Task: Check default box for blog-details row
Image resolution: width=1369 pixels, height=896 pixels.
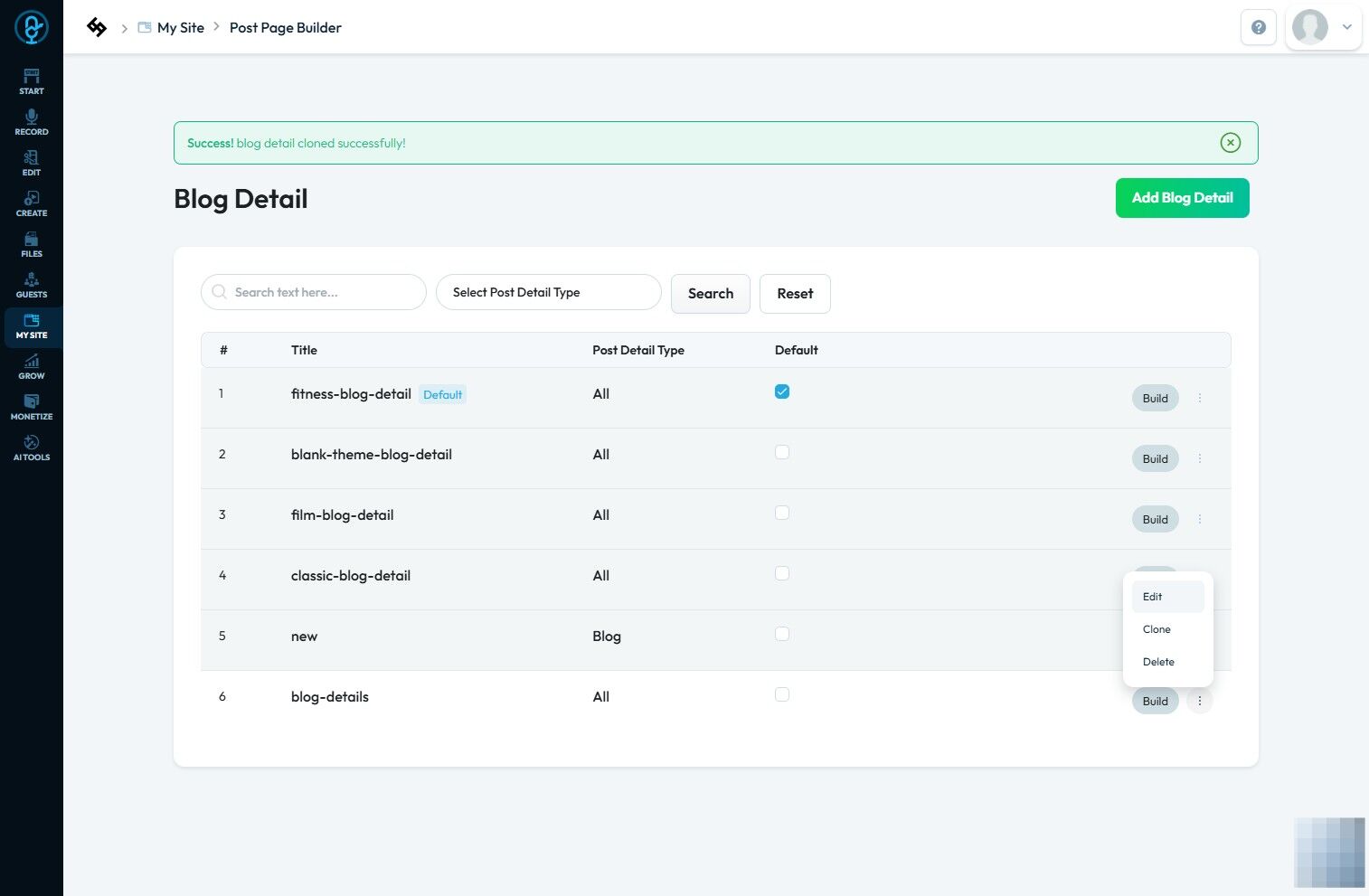Action: pyautogui.click(x=782, y=694)
